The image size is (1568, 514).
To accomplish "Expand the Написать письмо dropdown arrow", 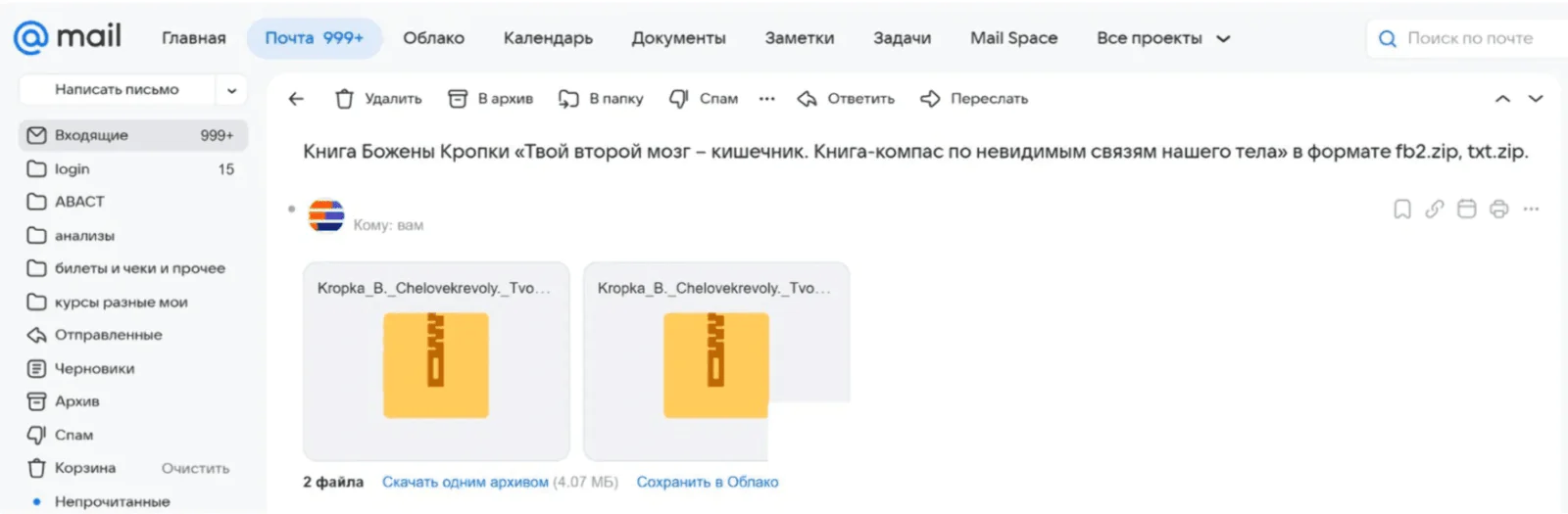I will tap(232, 90).
